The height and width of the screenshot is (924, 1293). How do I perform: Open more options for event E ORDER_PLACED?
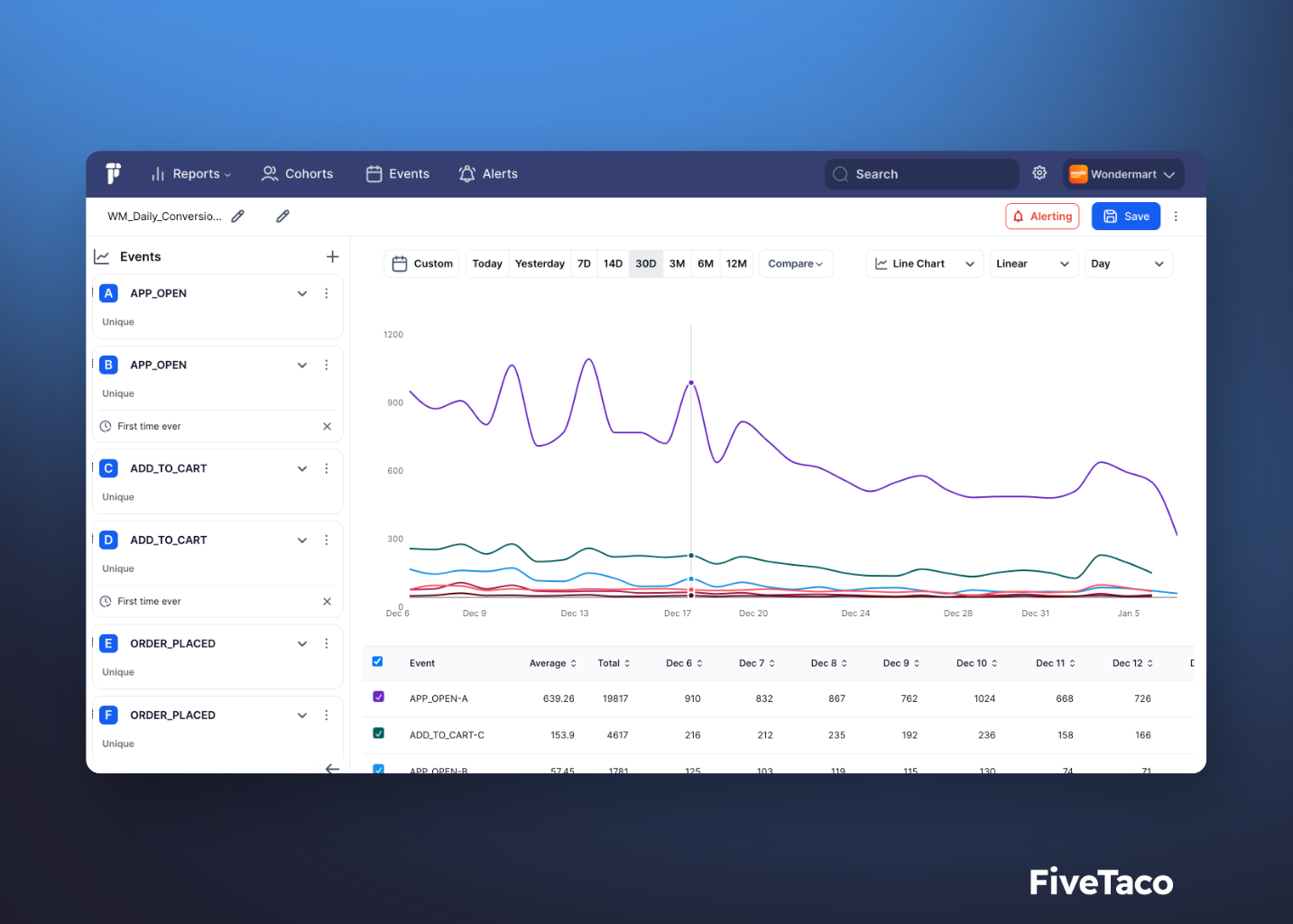(x=327, y=643)
